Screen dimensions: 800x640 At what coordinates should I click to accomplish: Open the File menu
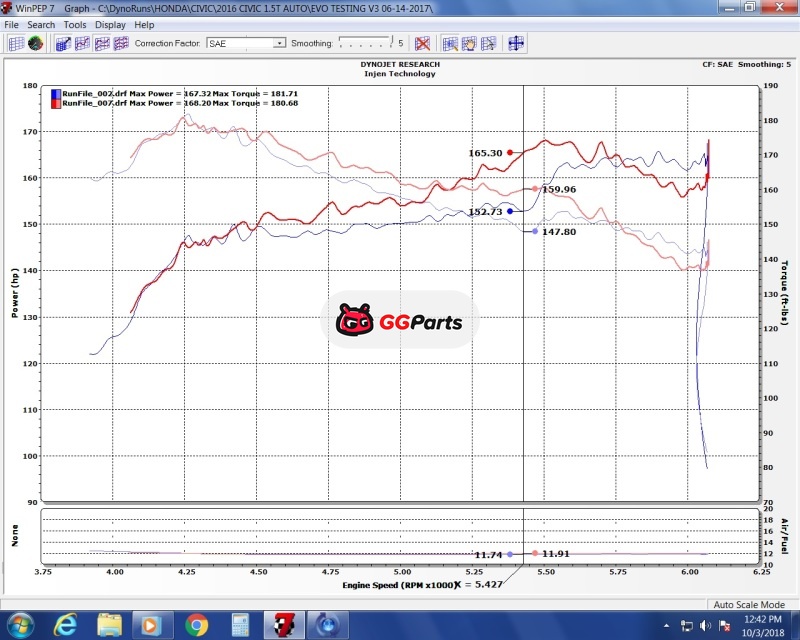(11, 24)
